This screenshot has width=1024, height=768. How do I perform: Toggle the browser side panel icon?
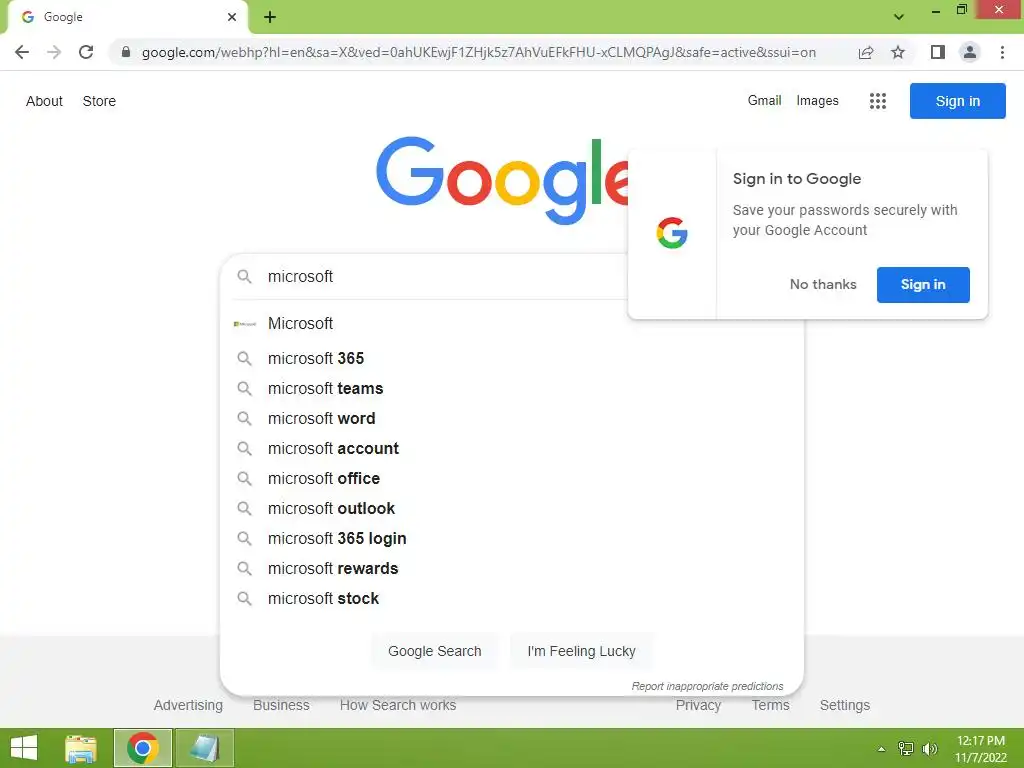[x=938, y=52]
